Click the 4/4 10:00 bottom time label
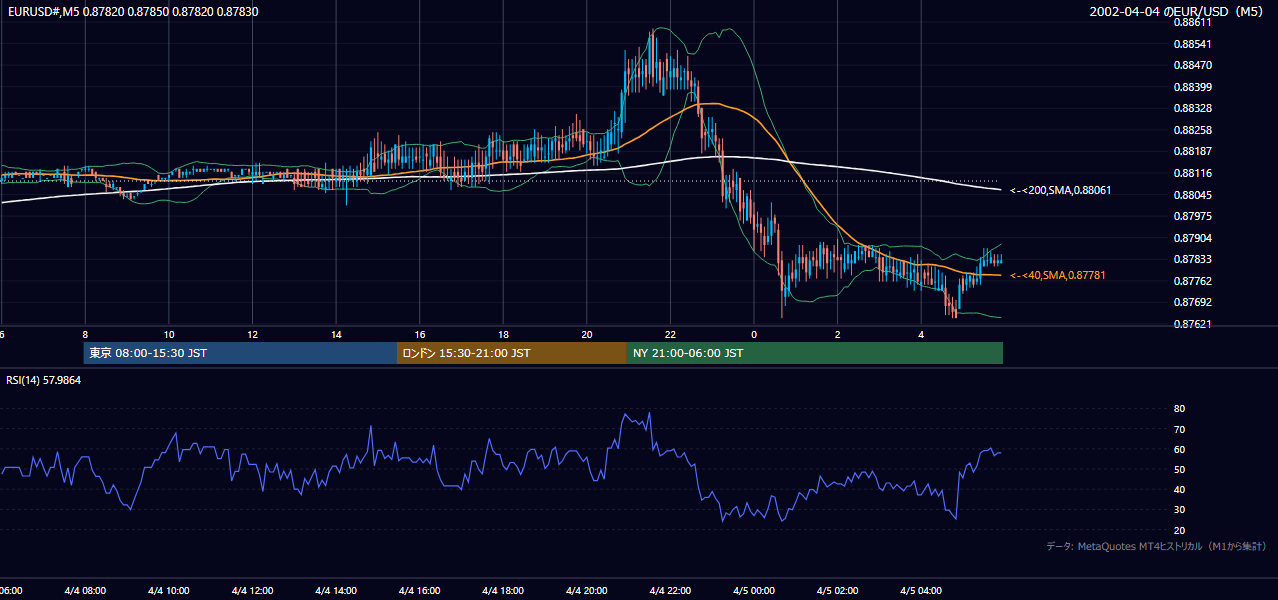This screenshot has width=1278, height=600. pyautogui.click(x=167, y=591)
